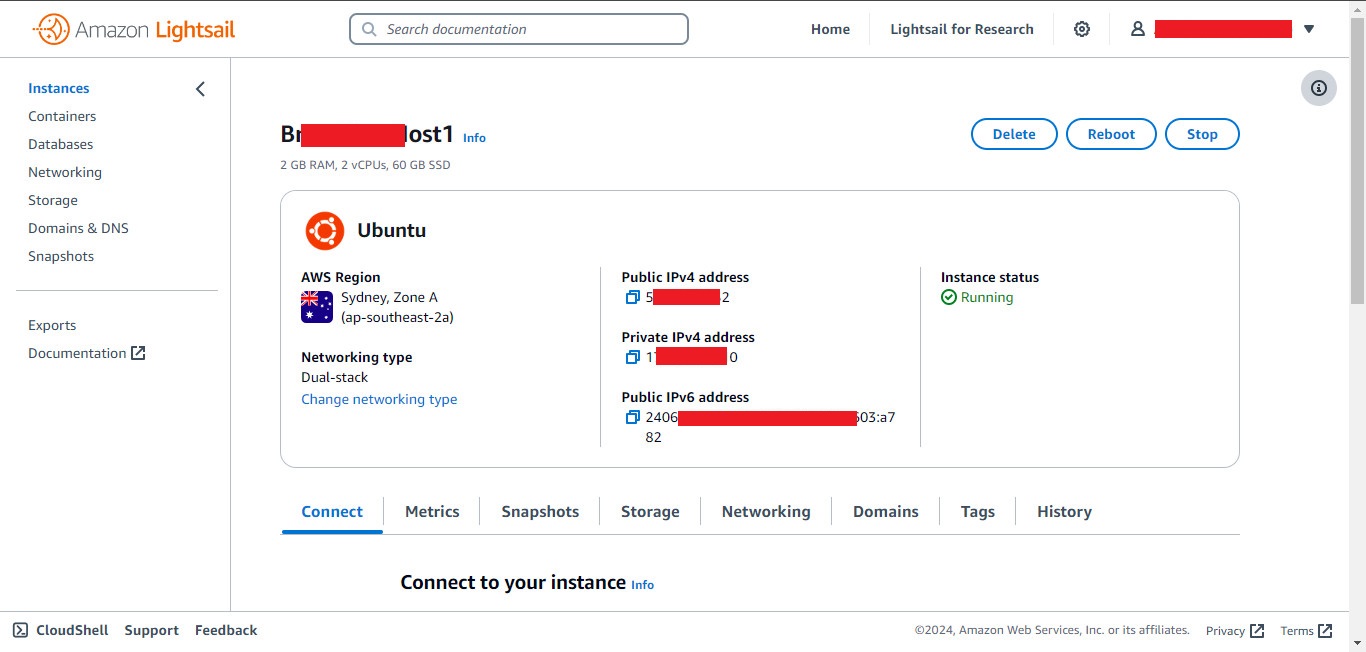Copy the Public IPv4 address

[633, 297]
